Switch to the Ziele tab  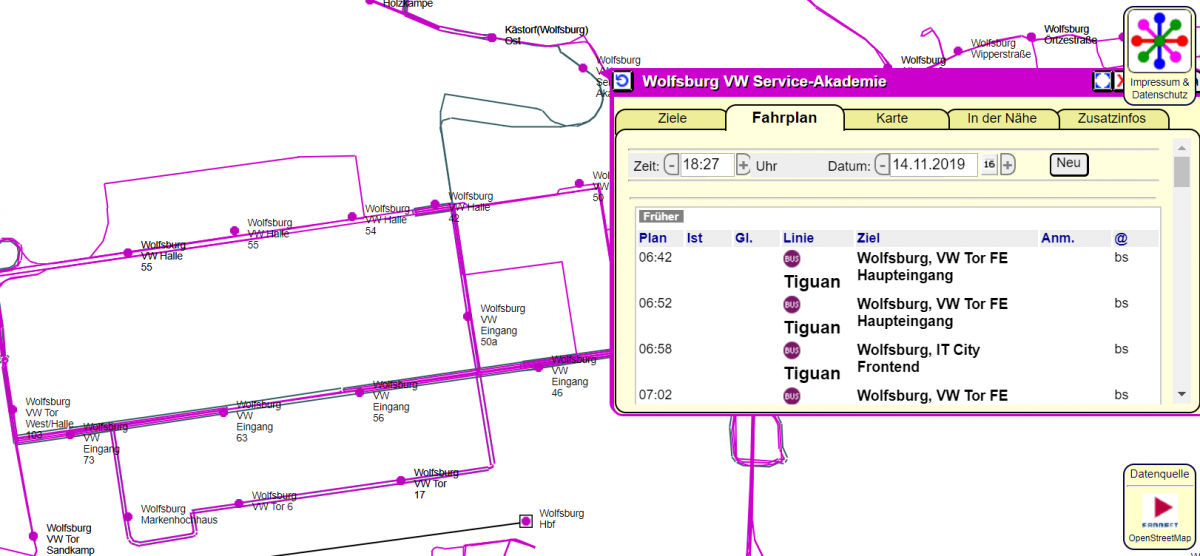[x=672, y=118]
